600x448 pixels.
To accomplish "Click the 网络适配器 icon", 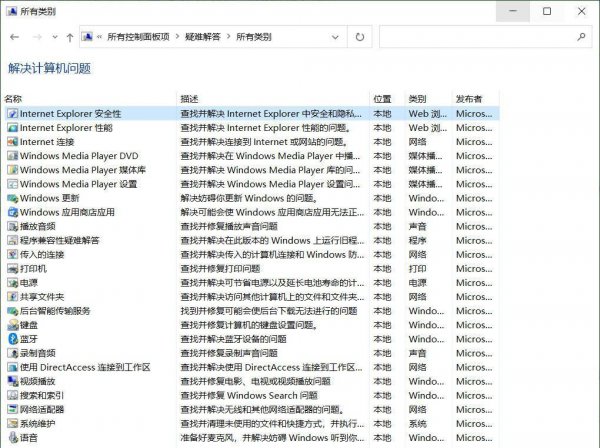I will [x=13, y=409].
